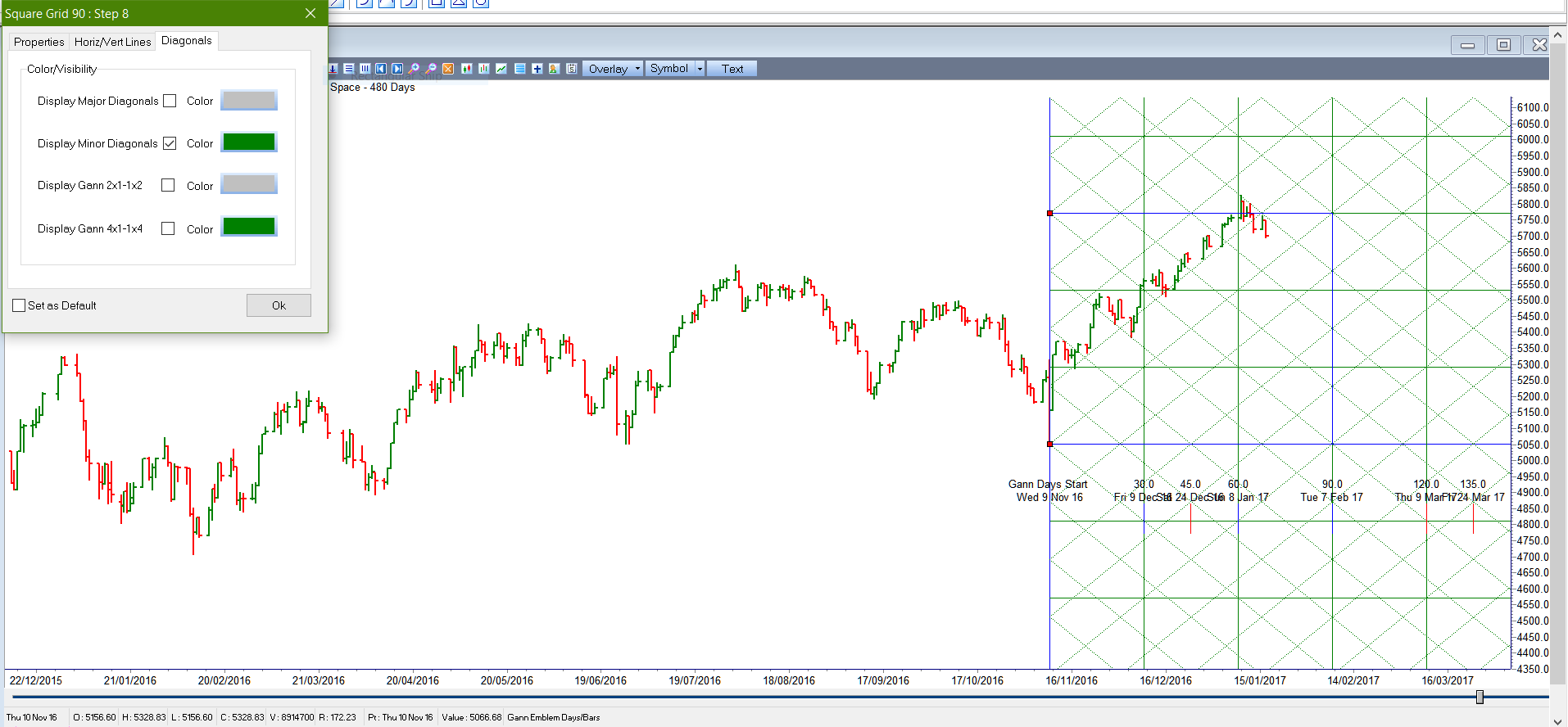Click the Symbol button
The width and height of the screenshot is (1568, 727).
(x=669, y=69)
